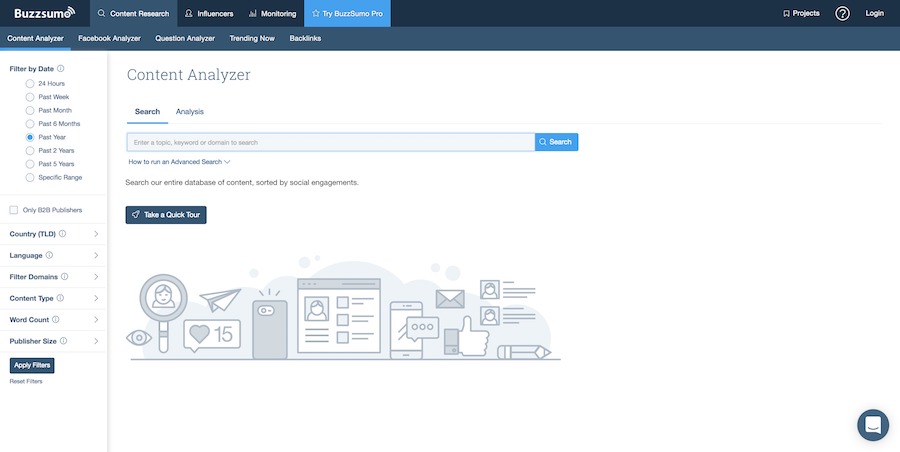
Task: Open the Trending Now tab
Action: 252,38
